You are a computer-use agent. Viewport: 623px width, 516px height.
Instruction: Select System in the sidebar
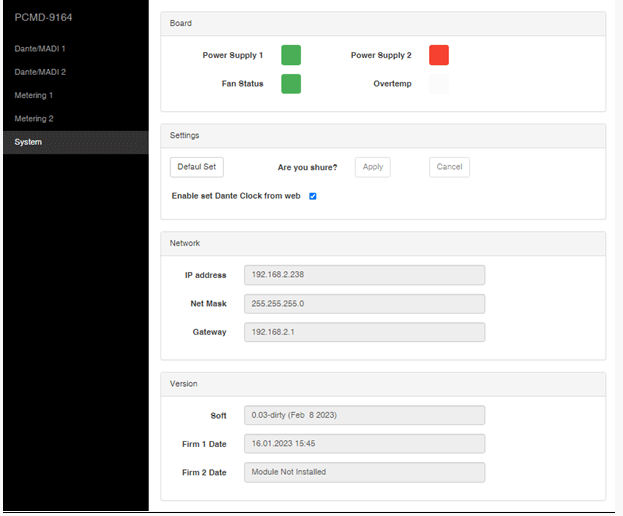(28, 142)
